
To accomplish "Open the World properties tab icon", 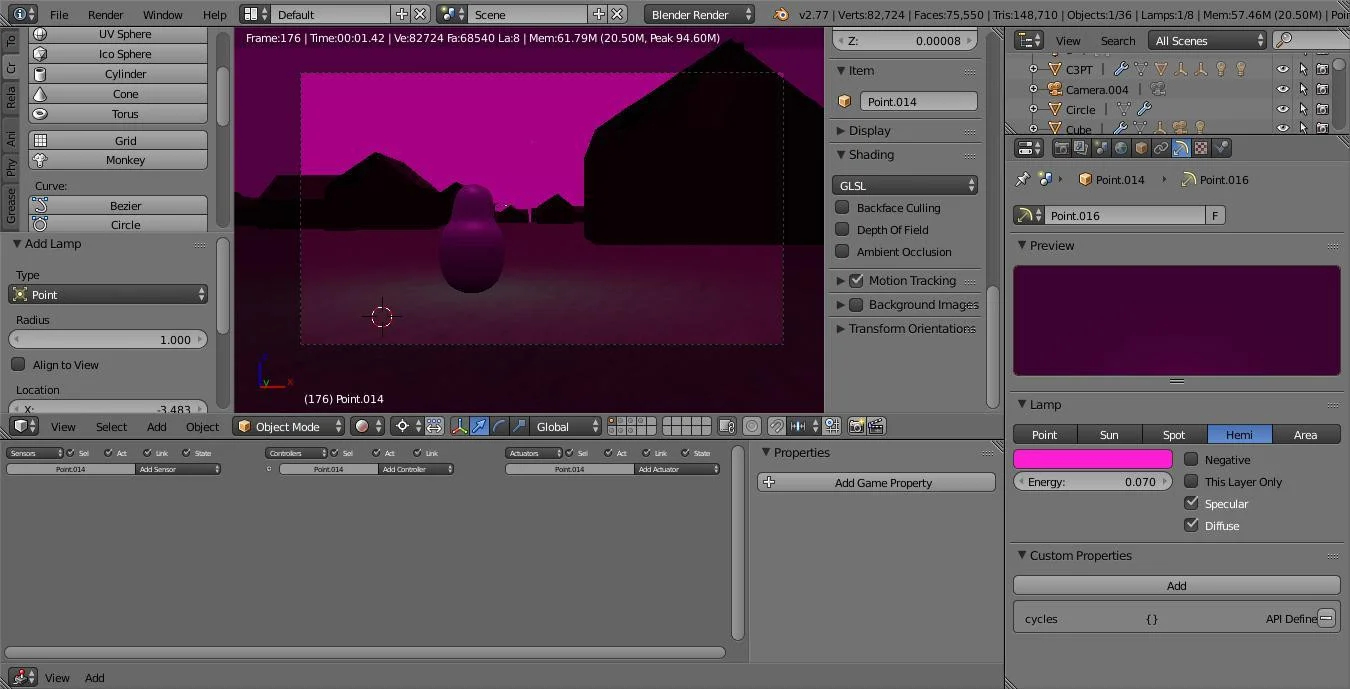I will (x=1121, y=148).
